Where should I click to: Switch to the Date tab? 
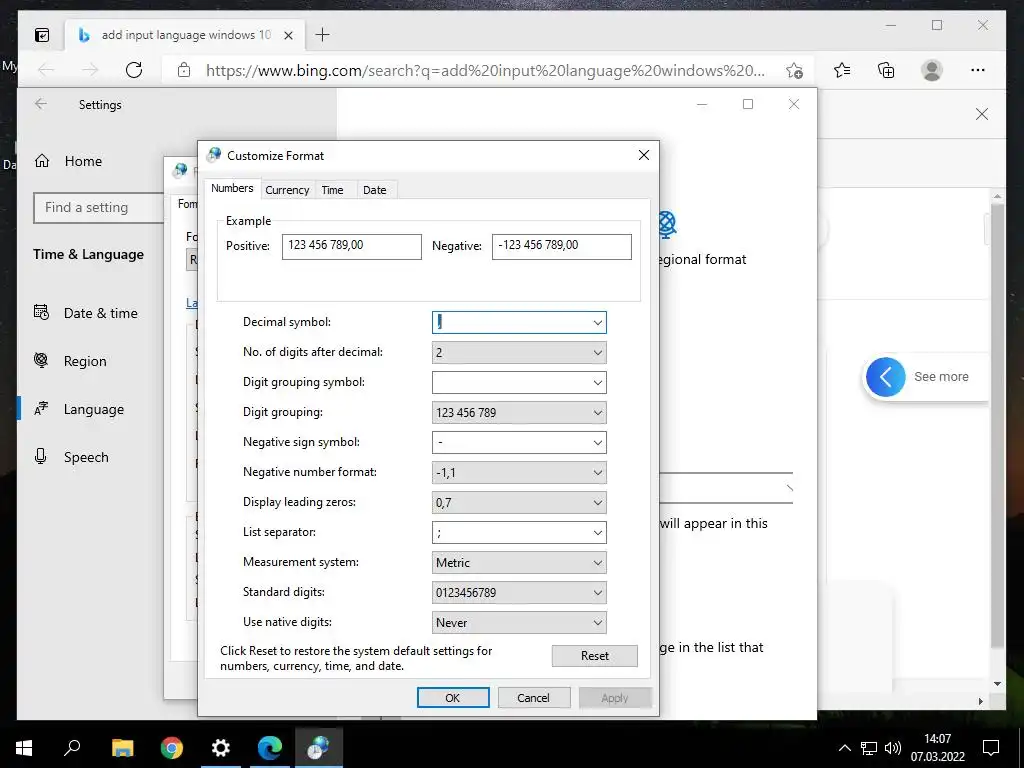tap(375, 190)
